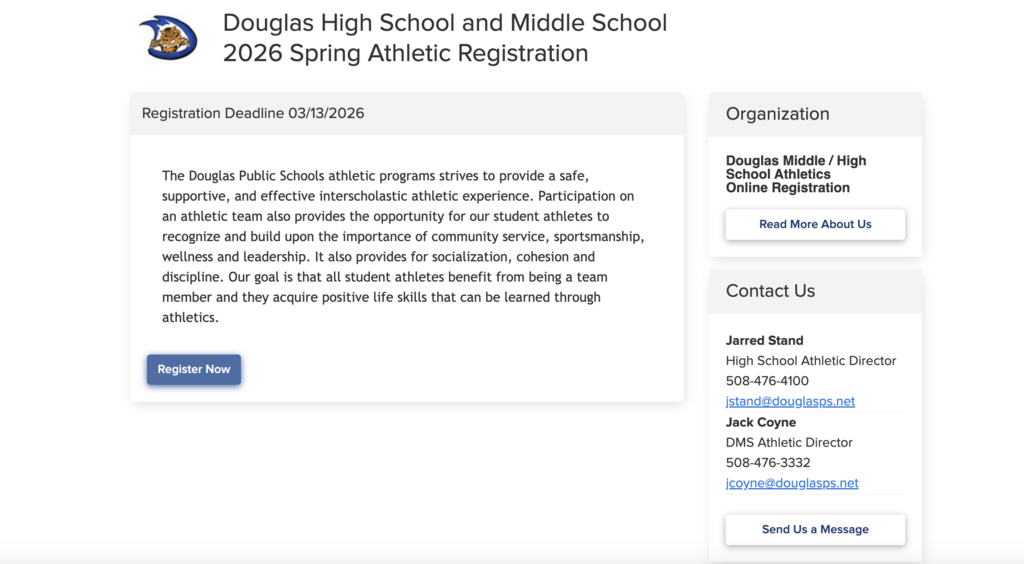Click the Contact Us panel header
Screen dimensions: 1024x564
(x=770, y=291)
